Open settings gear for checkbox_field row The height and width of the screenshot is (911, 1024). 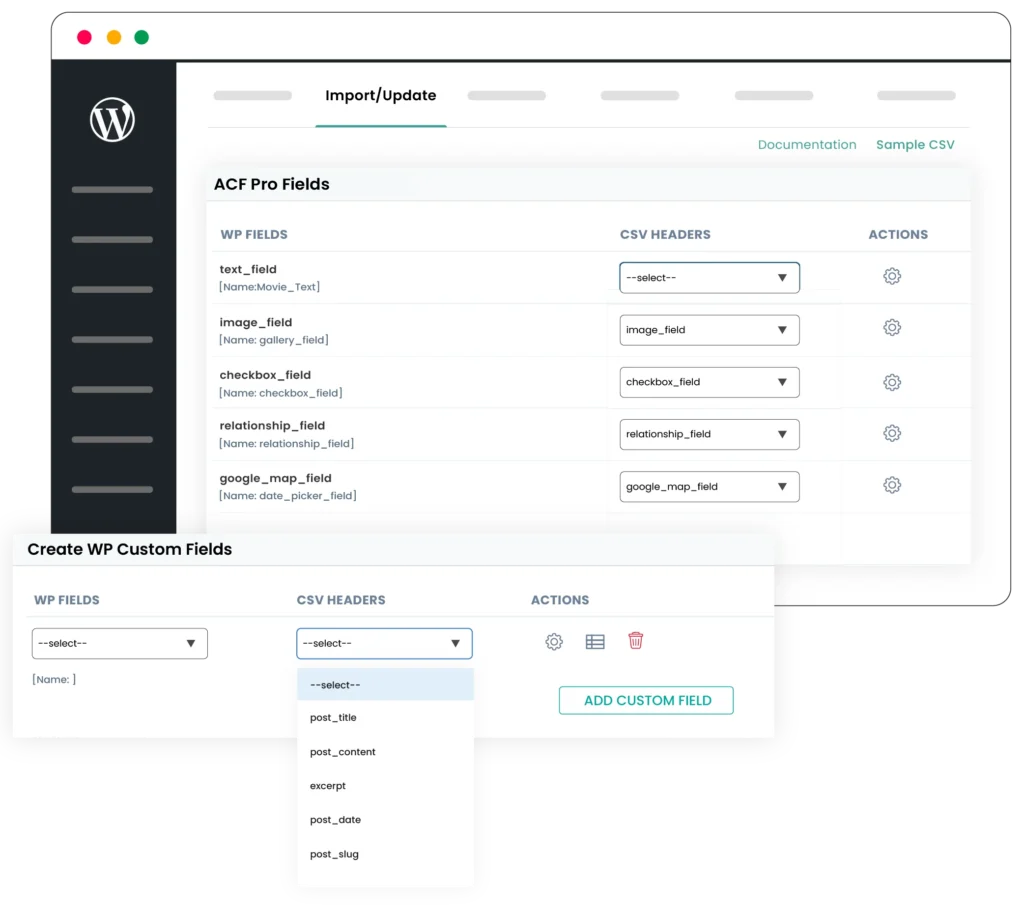[x=891, y=382]
